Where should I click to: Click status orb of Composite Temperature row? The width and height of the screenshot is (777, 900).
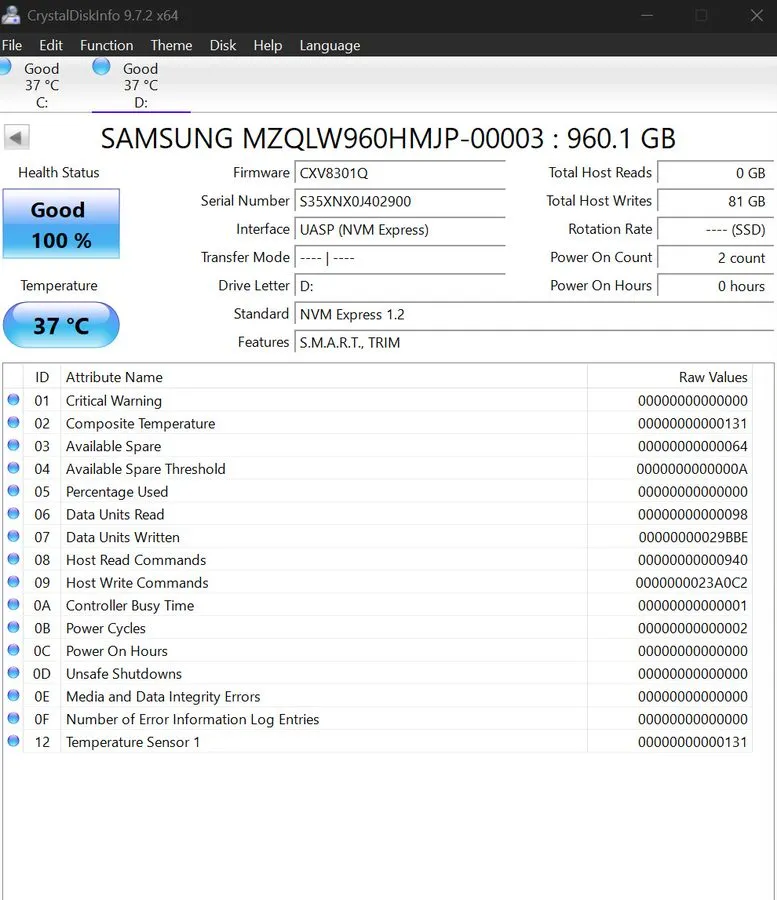click(14, 422)
